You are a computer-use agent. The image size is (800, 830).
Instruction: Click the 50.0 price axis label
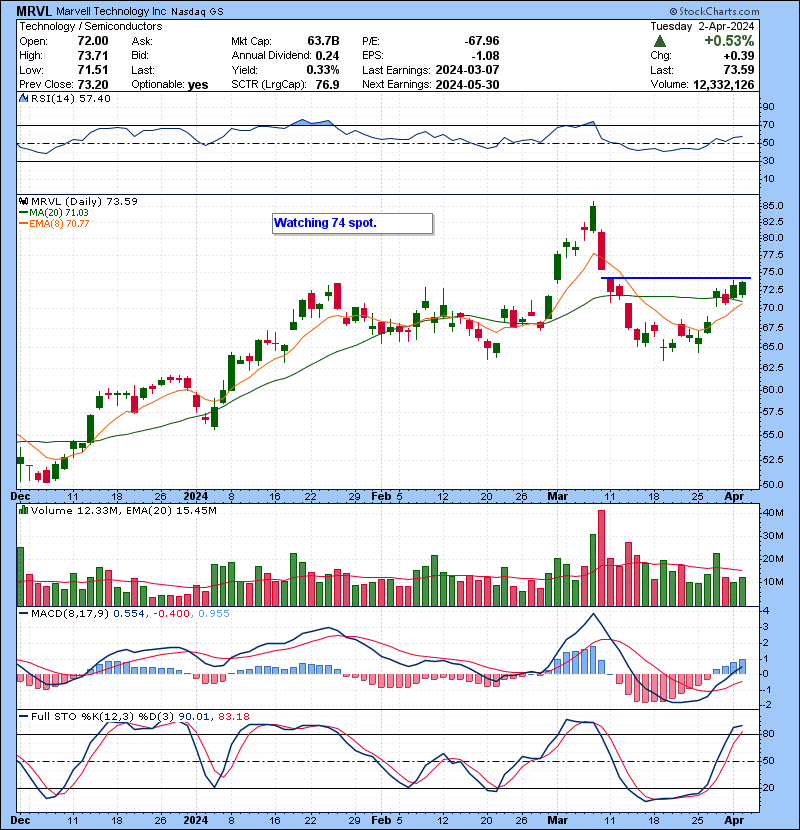772,485
